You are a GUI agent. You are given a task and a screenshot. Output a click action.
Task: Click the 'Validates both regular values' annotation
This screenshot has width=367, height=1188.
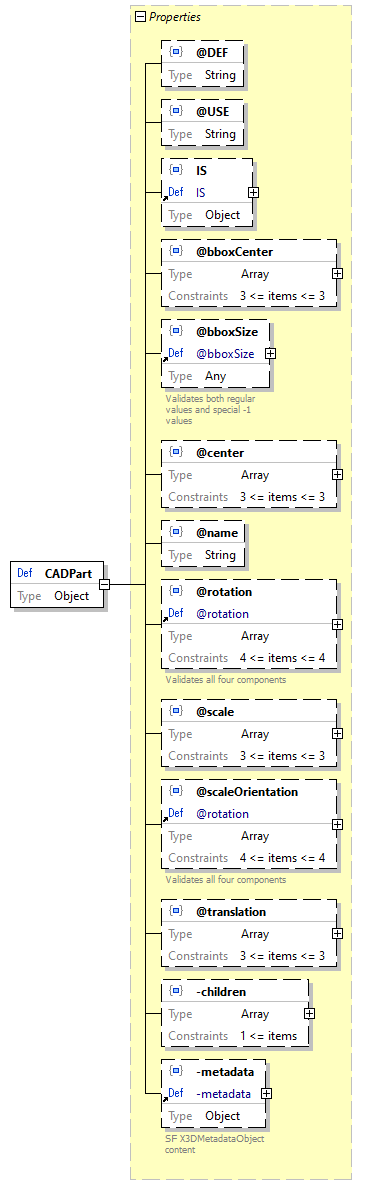click(x=210, y=409)
